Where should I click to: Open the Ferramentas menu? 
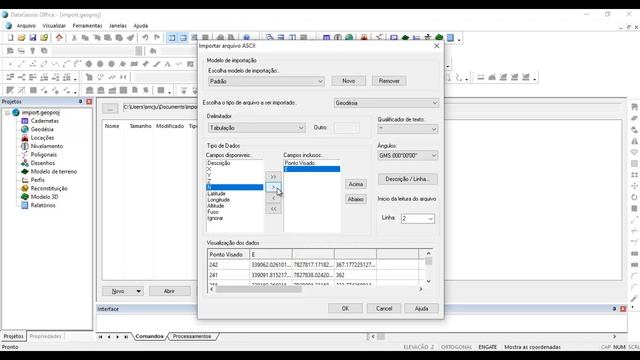click(87, 26)
